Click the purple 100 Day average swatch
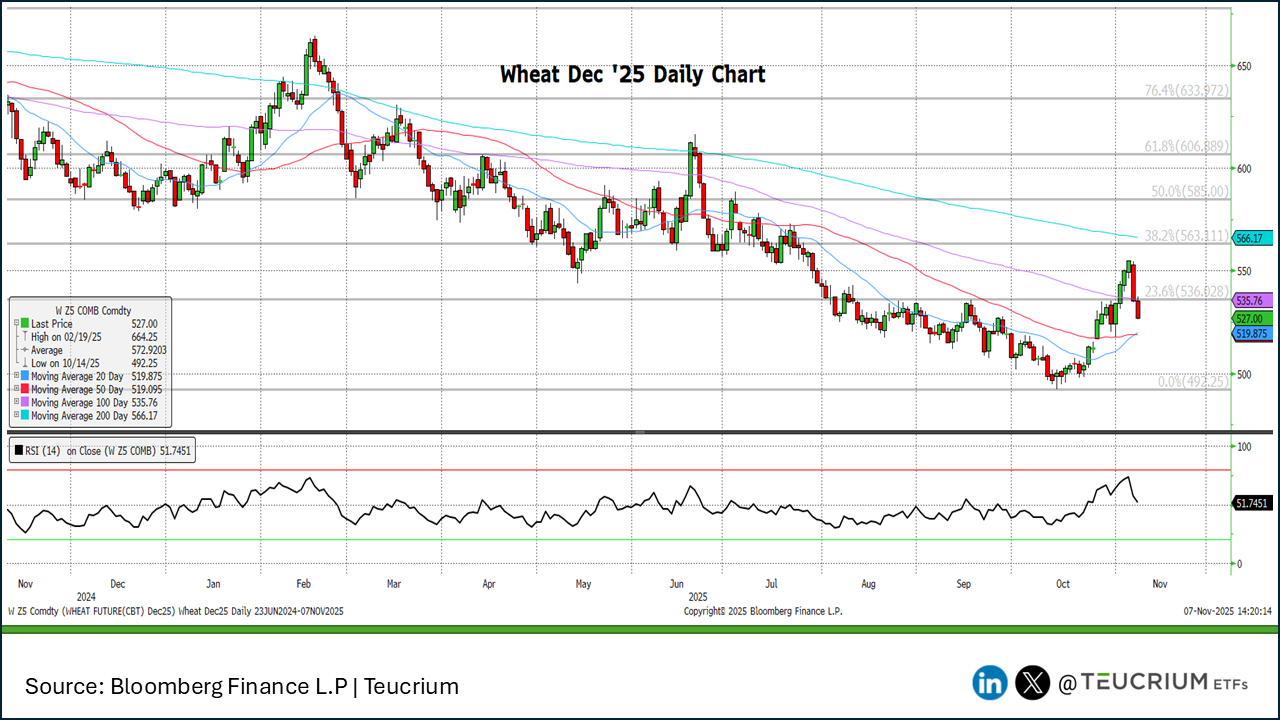Viewport: 1280px width, 720px height. [x=24, y=402]
